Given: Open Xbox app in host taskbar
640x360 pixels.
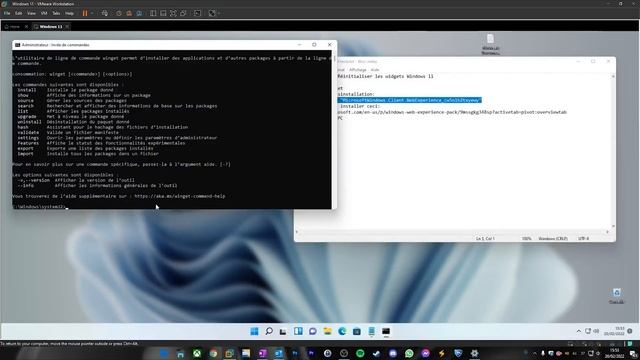Looking at the screenshot, I should tap(197, 353).
